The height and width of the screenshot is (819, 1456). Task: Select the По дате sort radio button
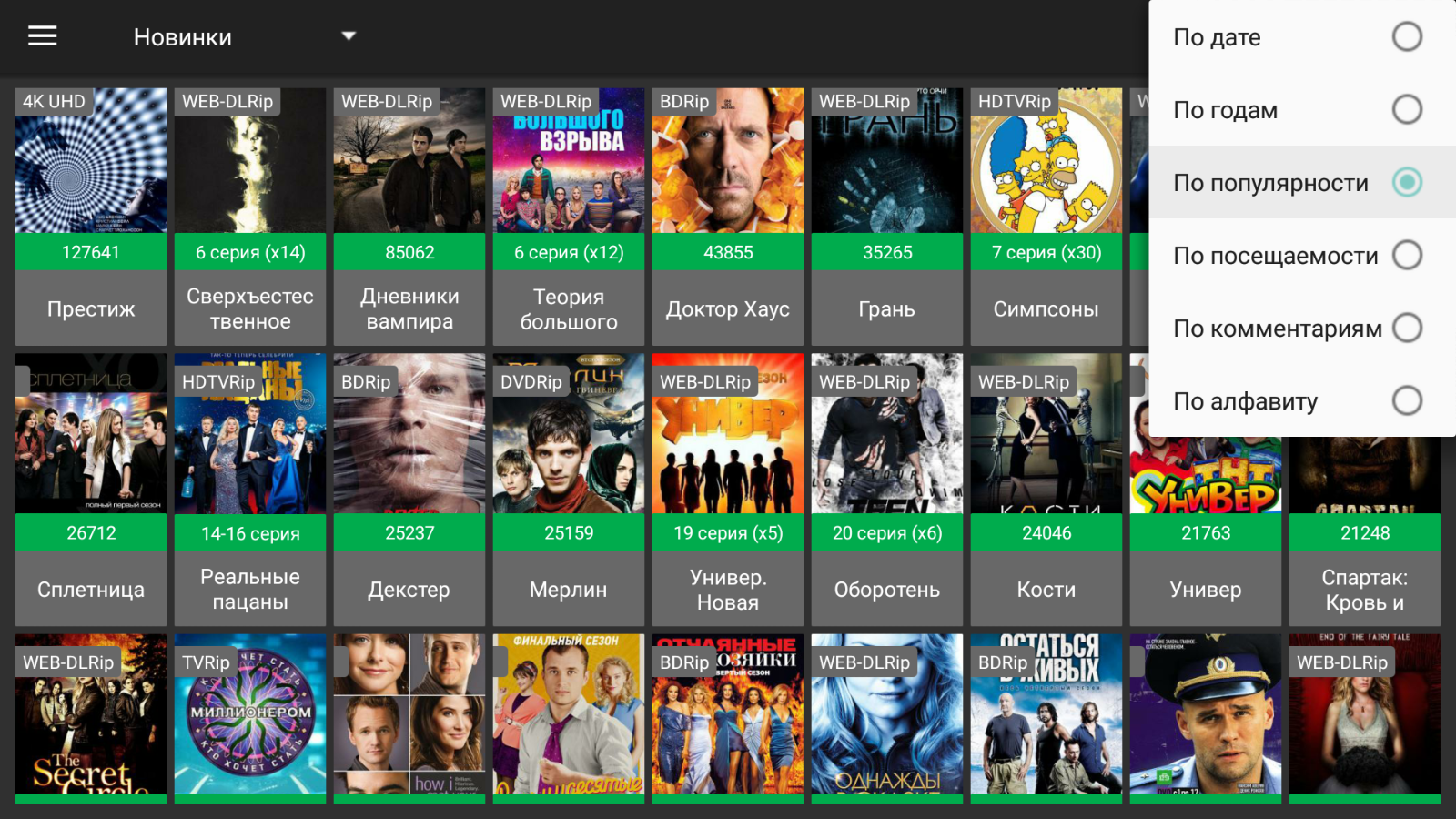pyautogui.click(x=1407, y=36)
